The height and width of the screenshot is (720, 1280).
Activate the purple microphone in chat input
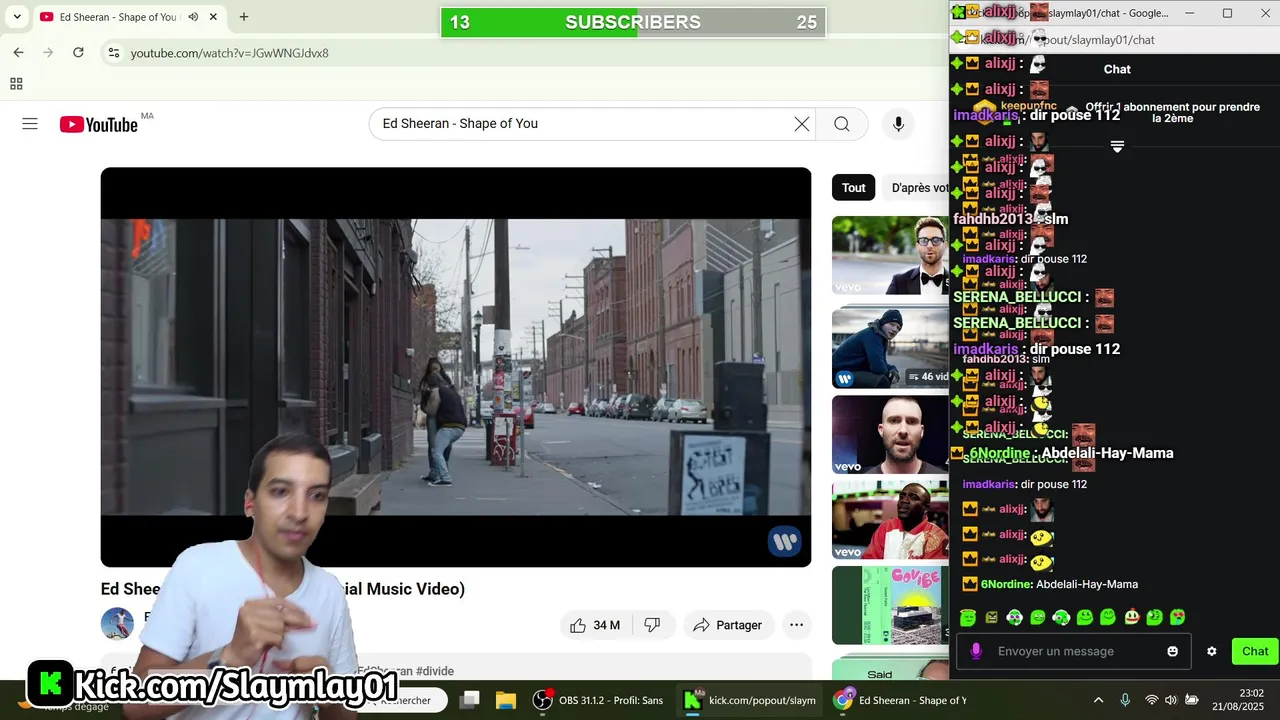coord(977,651)
